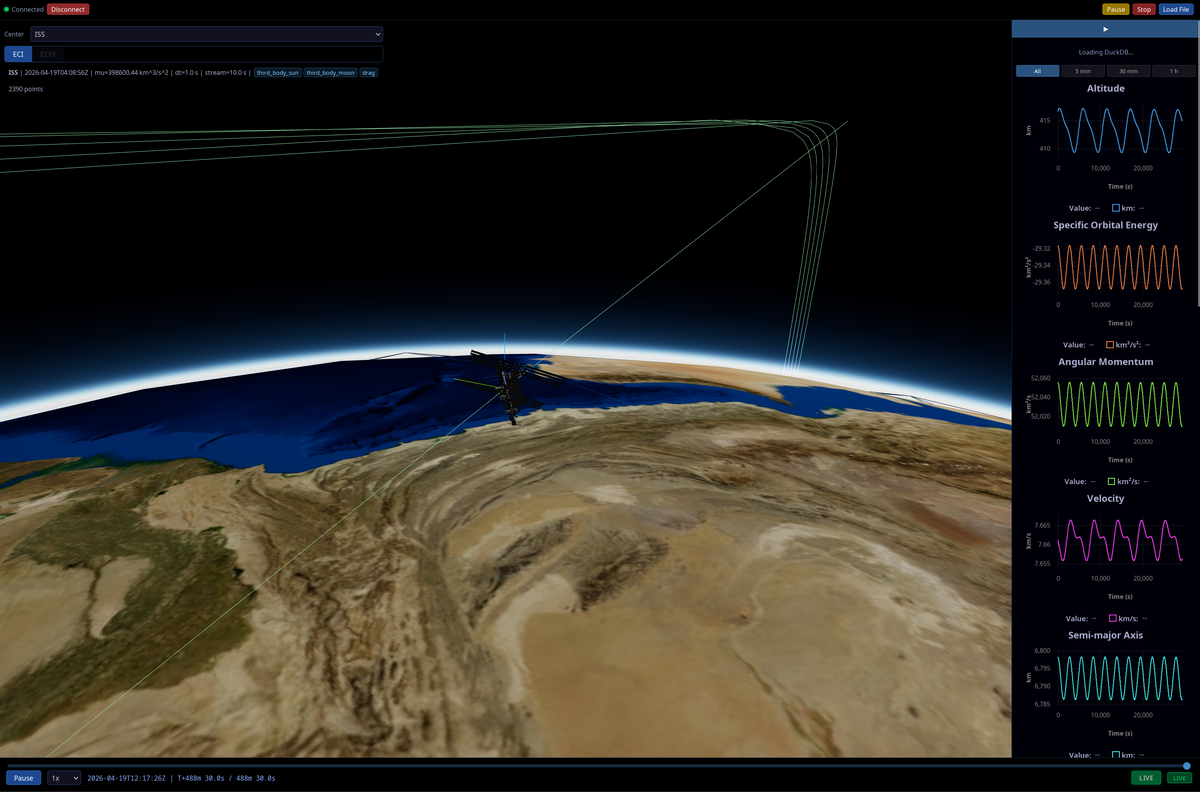Image resolution: width=1200 pixels, height=792 pixels.
Task: Click the timestamp '2026-04-19T12:17:26Z' in bottom bar
Action: point(127,777)
